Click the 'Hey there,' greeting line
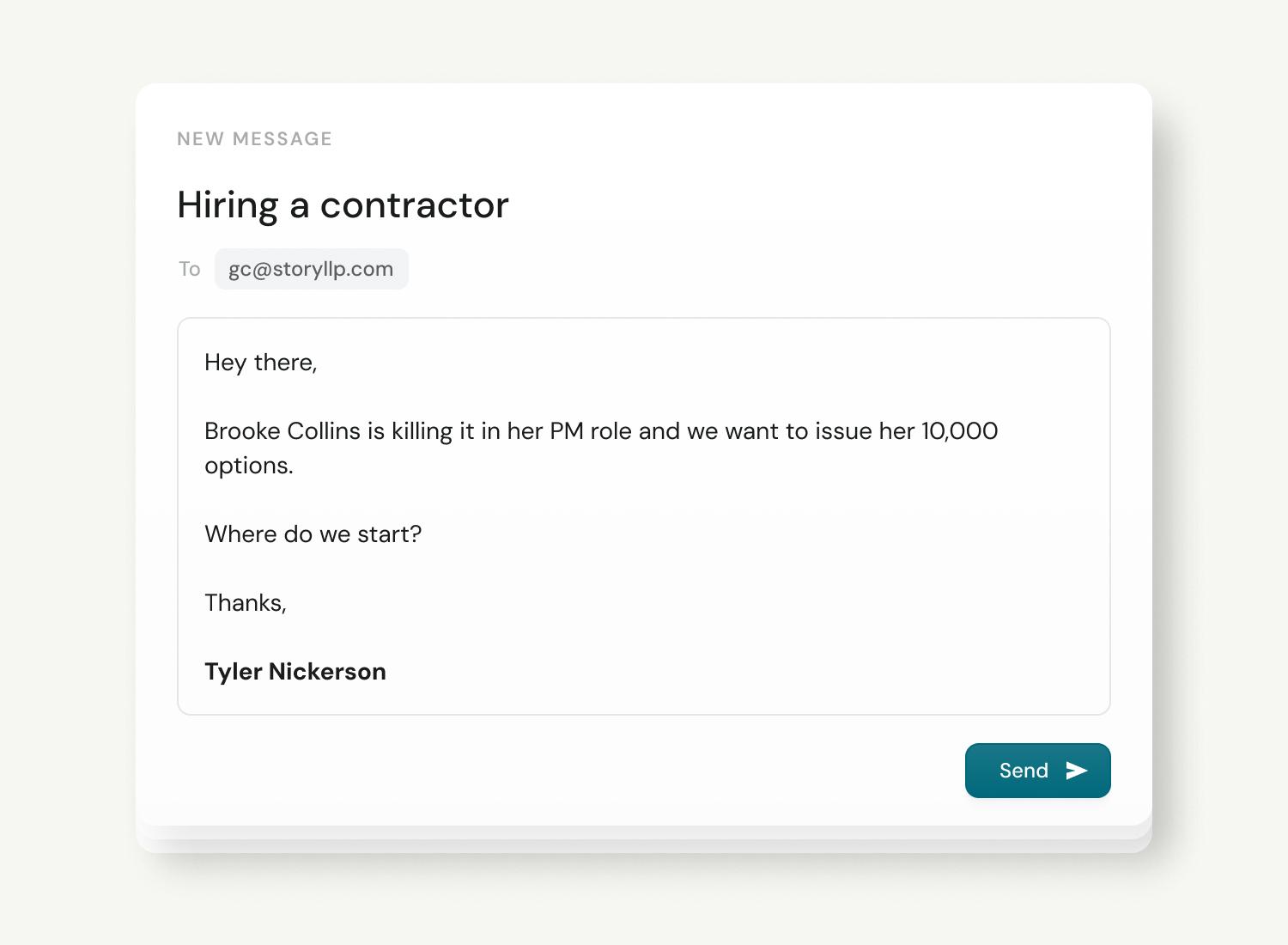 tap(260, 363)
